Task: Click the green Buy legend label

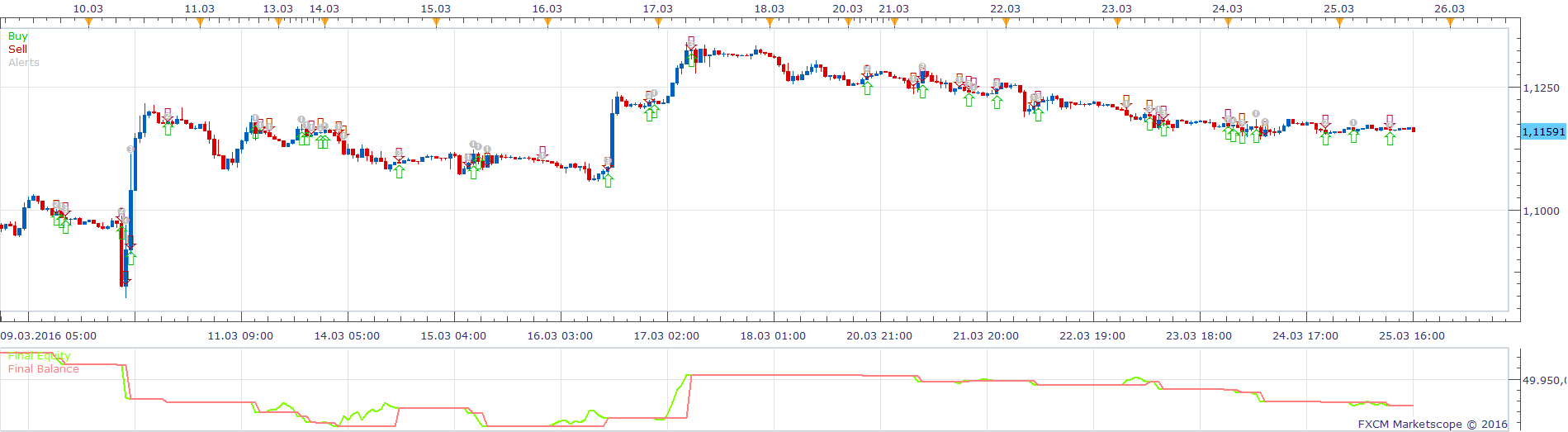Action: click(17, 36)
